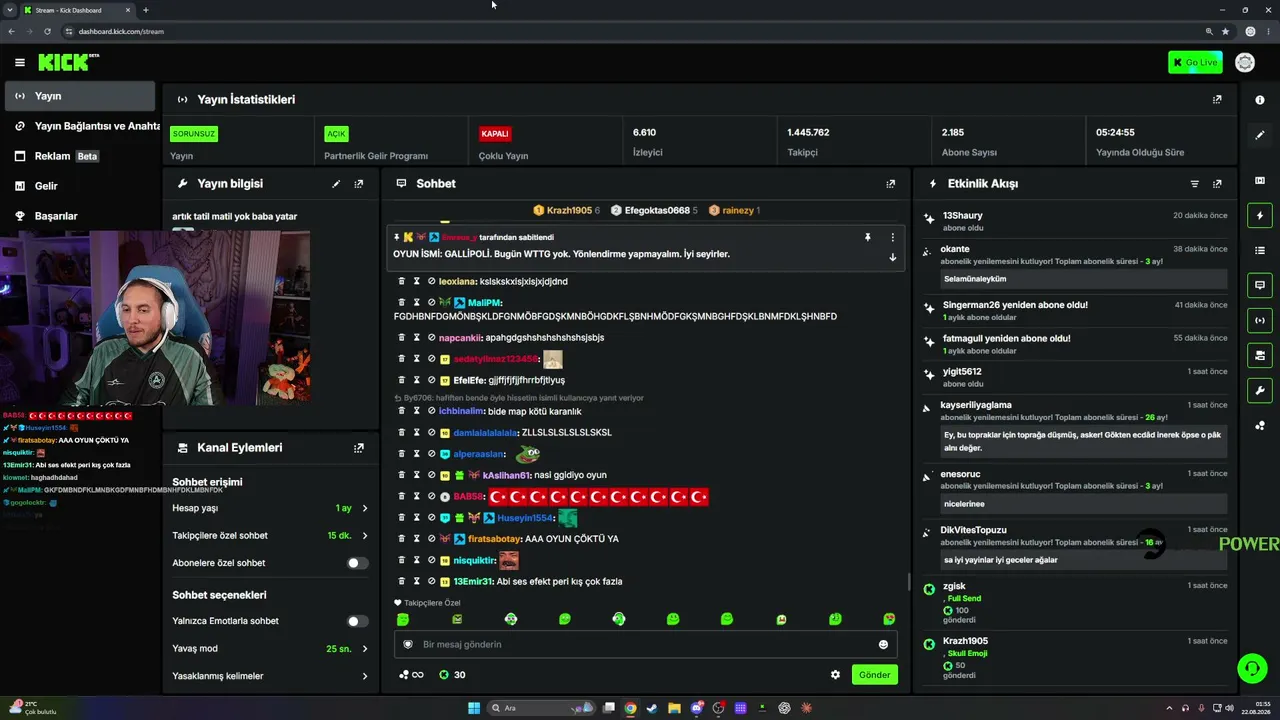Open the Reklam menu item
This screenshot has height=720, width=1280.
(80, 156)
